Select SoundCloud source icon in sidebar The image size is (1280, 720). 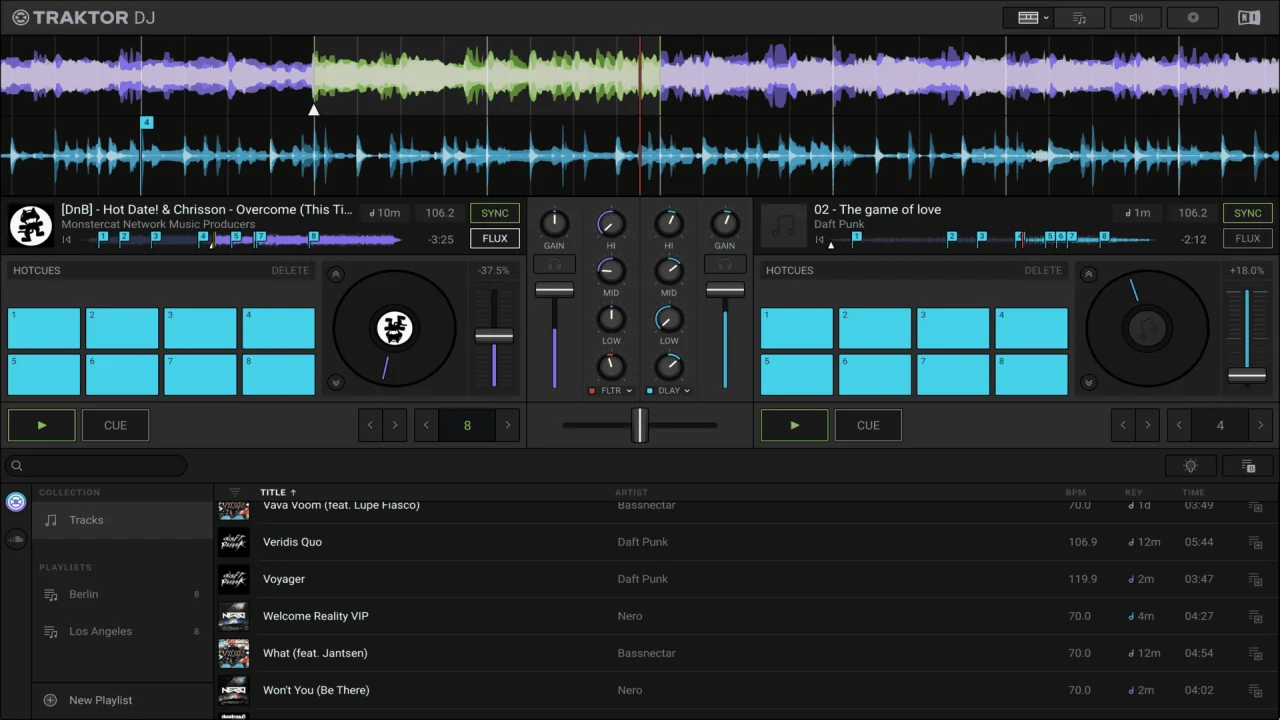(x=16, y=539)
